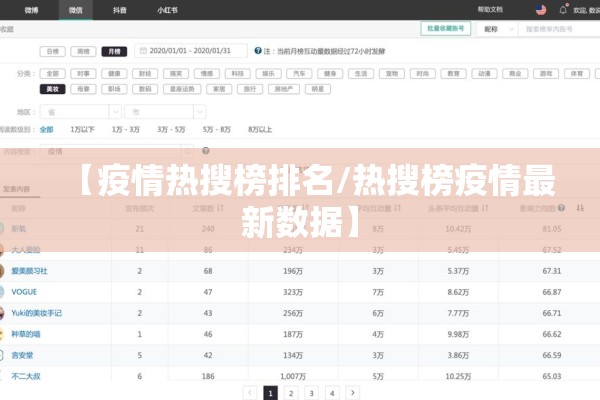The image size is (600, 400).
Task: Filter by the 健康 category
Action: (114, 73)
